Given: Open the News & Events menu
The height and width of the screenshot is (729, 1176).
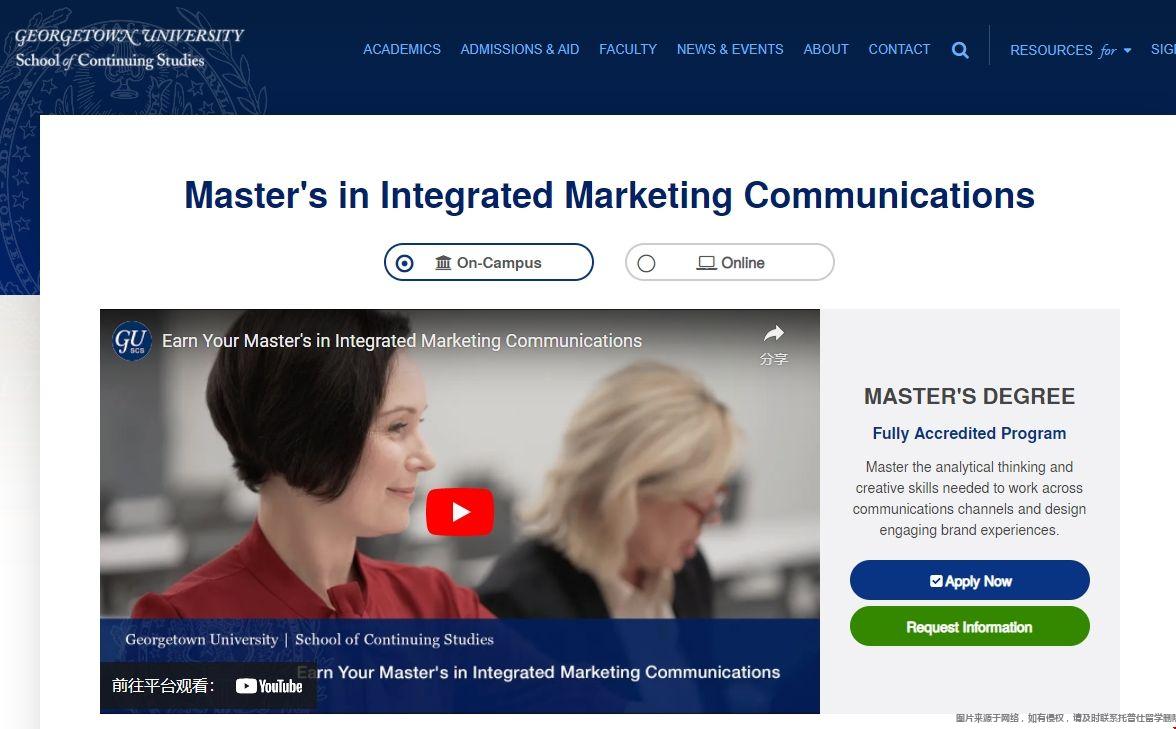Looking at the screenshot, I should (x=730, y=50).
